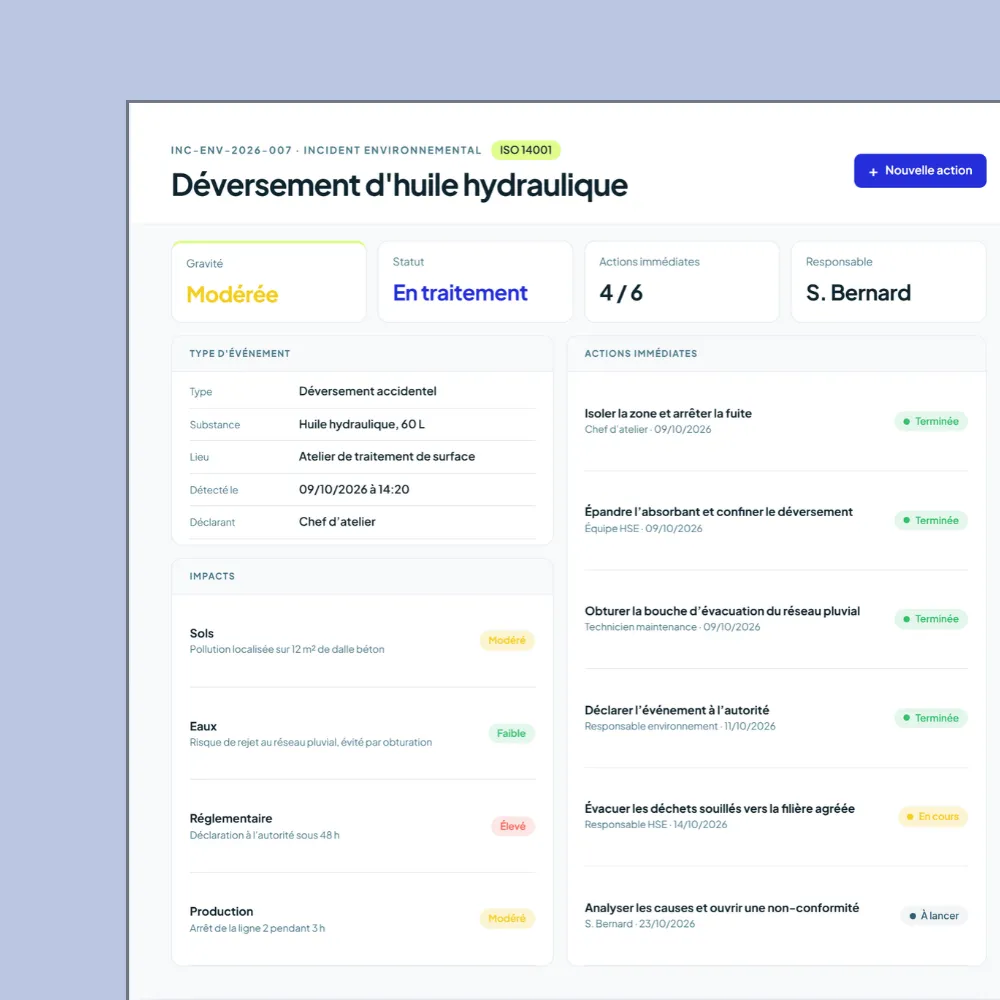Click the Nouvelle action button

(x=920, y=171)
